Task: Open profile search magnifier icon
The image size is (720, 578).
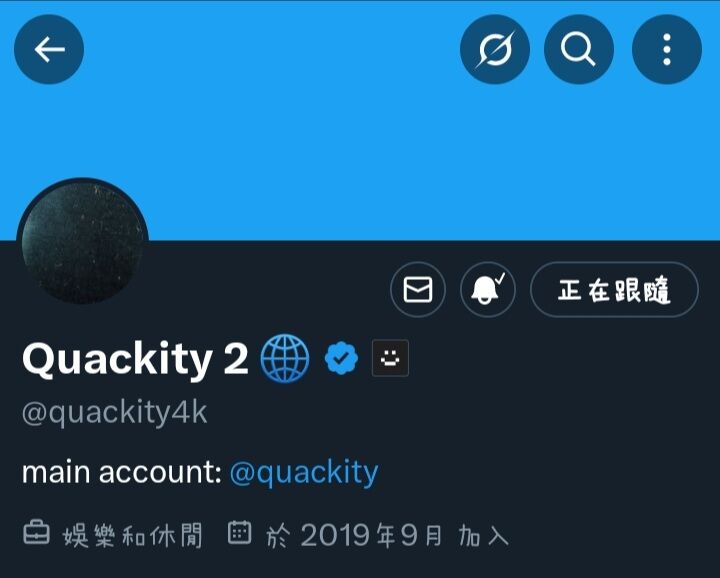Action: click(579, 49)
